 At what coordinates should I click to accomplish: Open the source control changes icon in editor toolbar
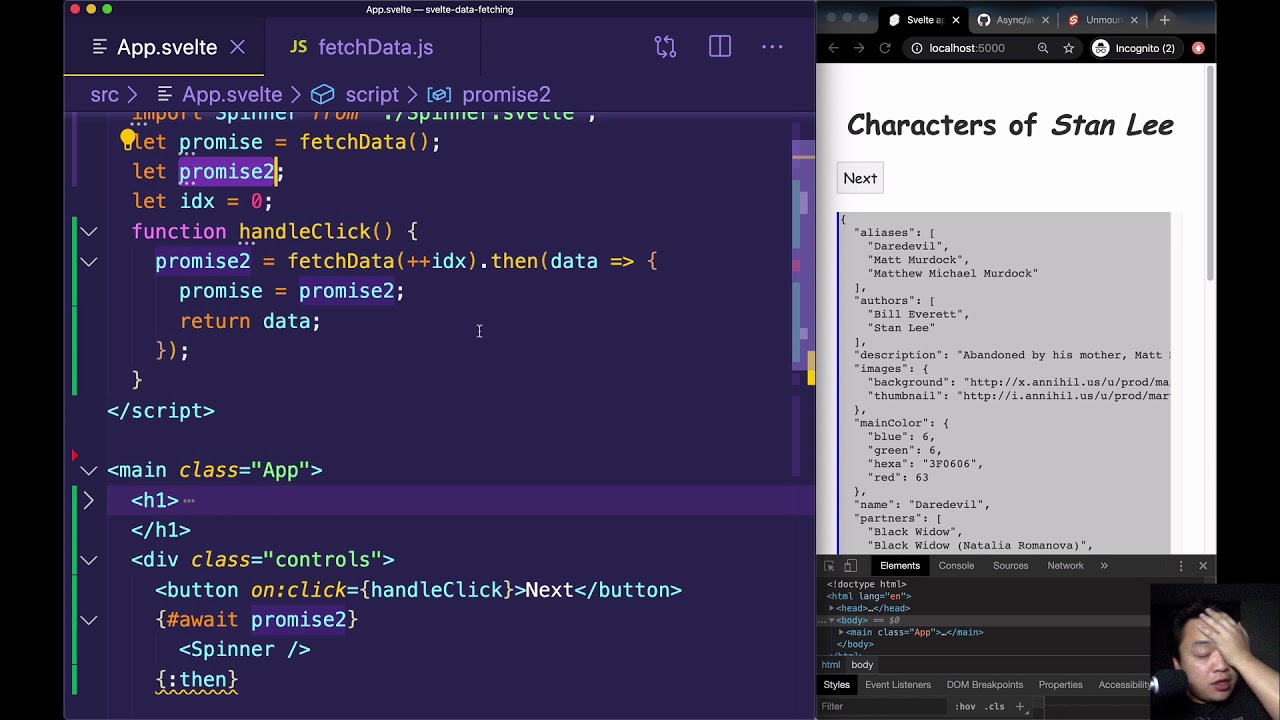click(665, 47)
